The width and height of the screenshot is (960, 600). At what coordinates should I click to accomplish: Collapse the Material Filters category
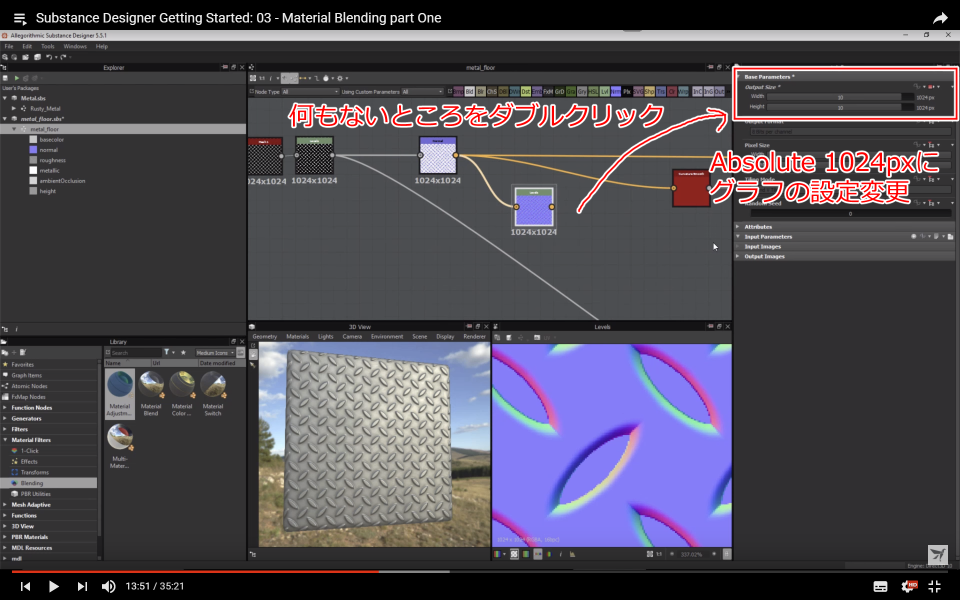[x=5, y=440]
